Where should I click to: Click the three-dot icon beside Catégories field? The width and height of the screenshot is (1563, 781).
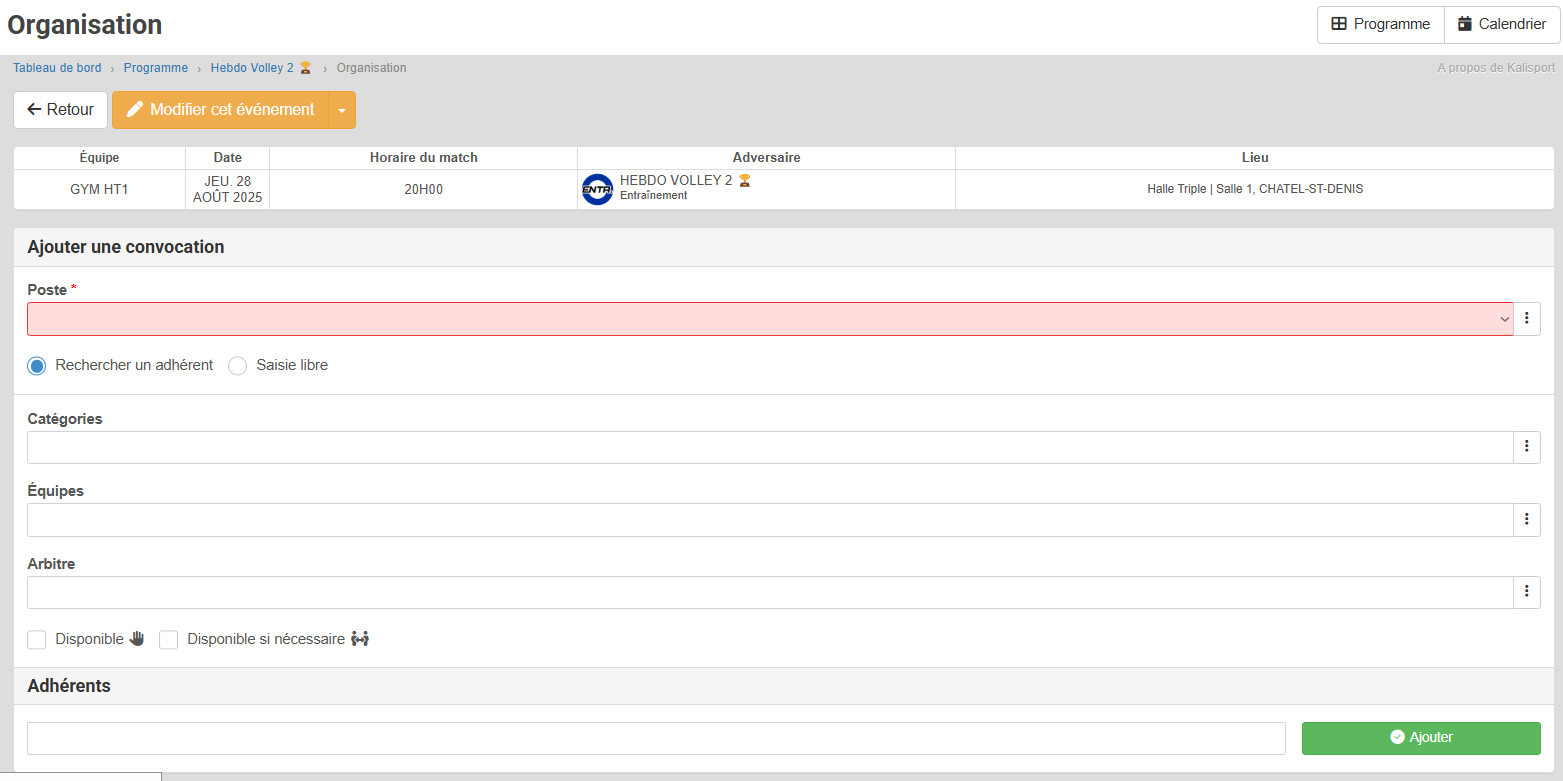pyautogui.click(x=1526, y=447)
